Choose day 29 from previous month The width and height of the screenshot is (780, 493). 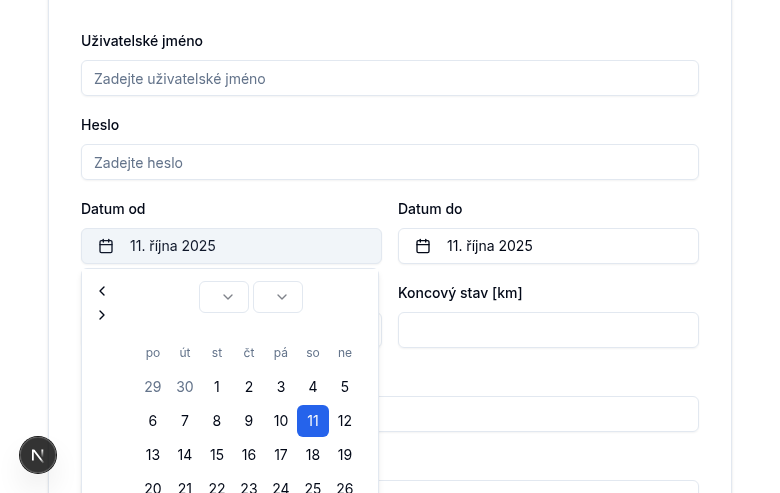pos(153,387)
